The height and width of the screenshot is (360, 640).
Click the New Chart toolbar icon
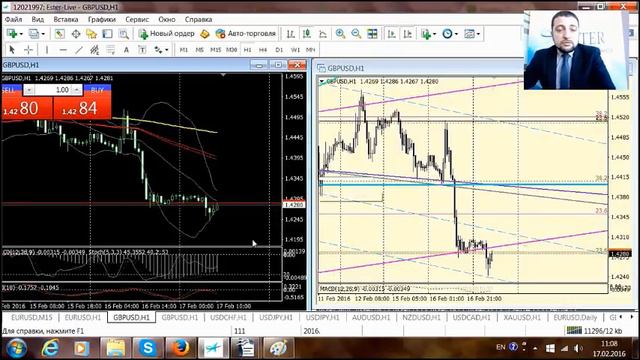11,34
